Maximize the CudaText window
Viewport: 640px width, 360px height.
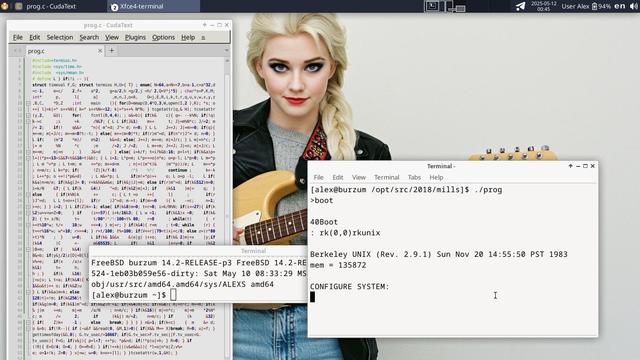pyautogui.click(x=219, y=25)
